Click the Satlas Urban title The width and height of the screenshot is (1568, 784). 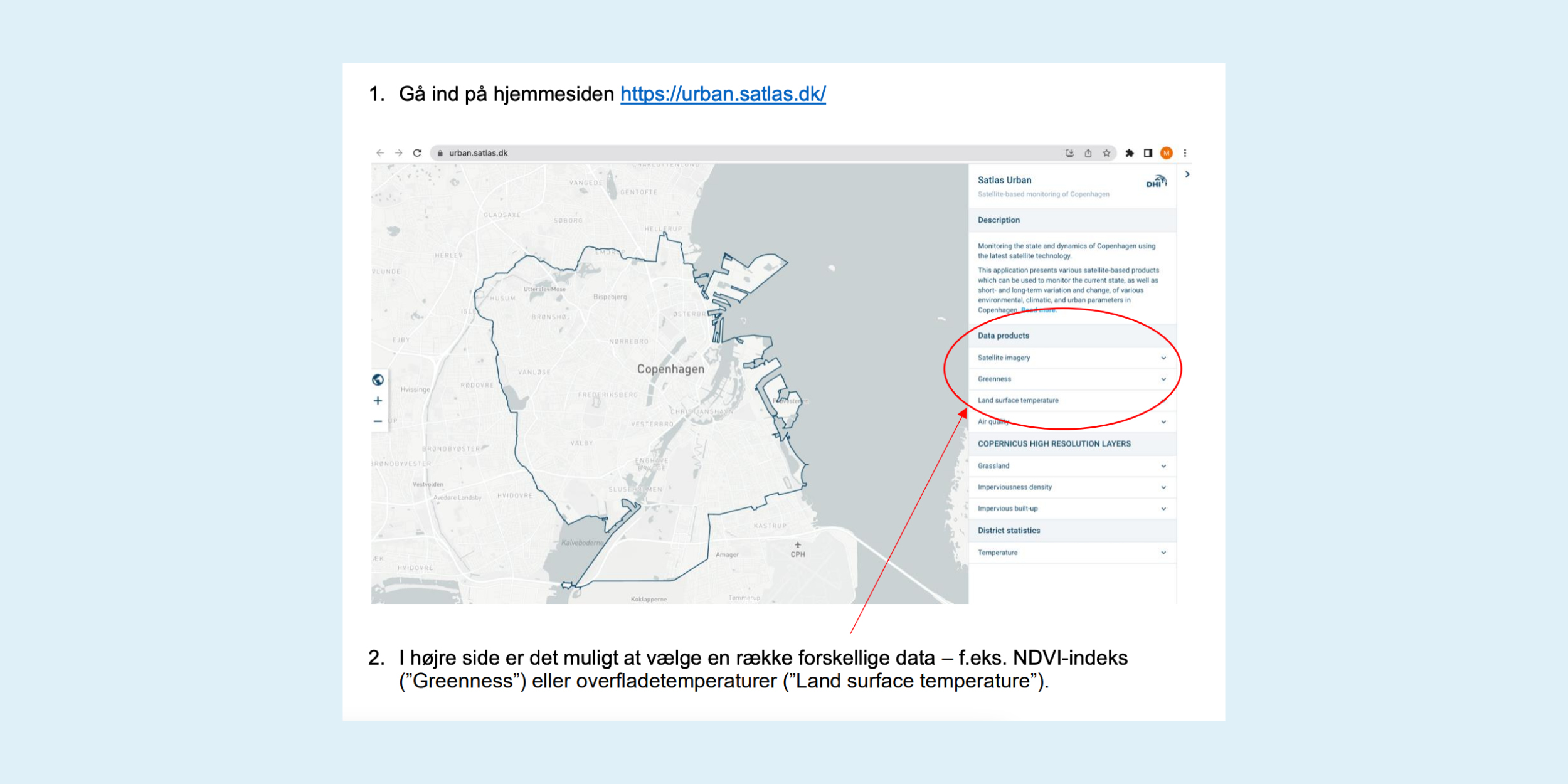pos(1004,180)
